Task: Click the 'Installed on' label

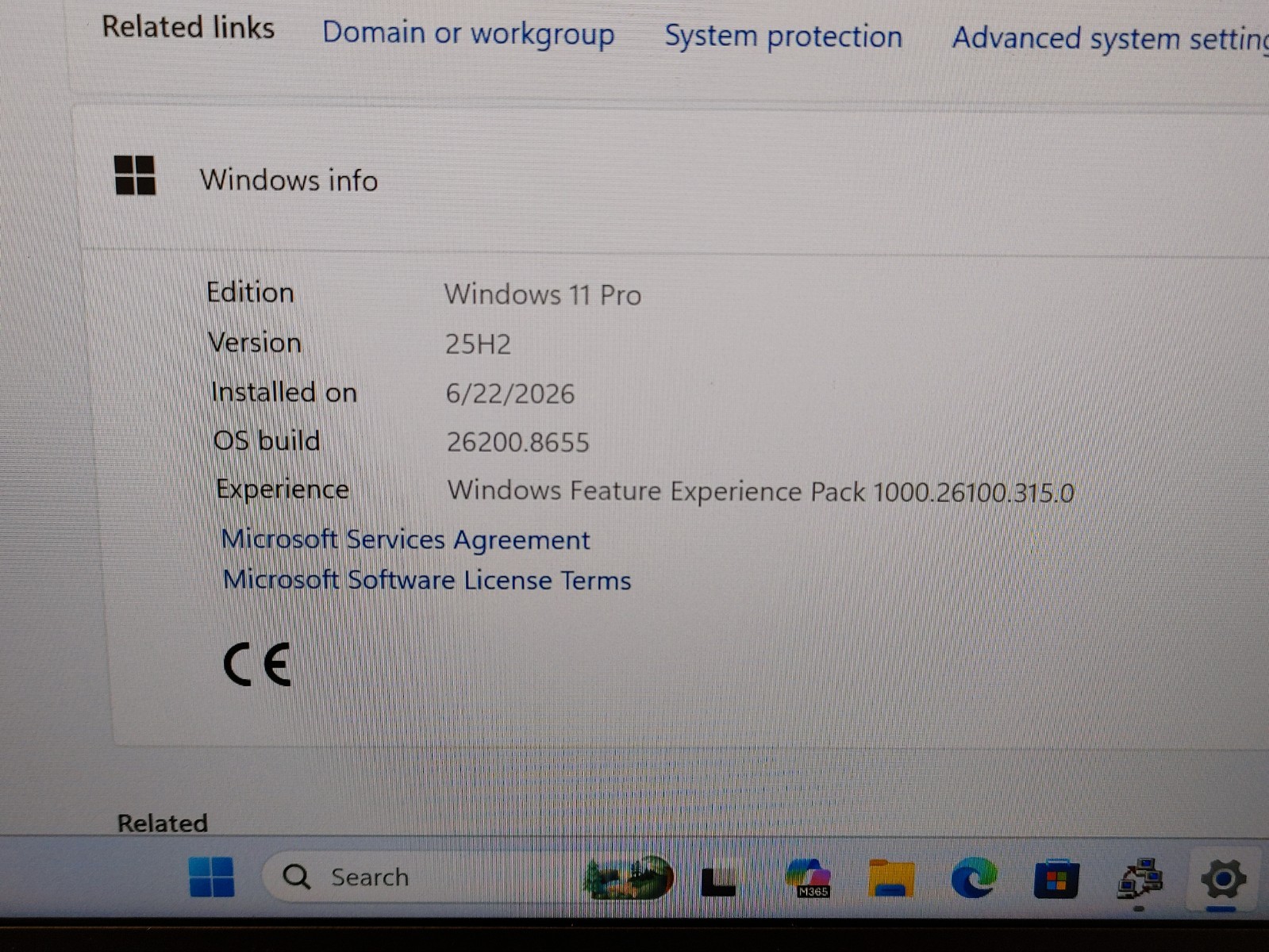Action: click(x=284, y=392)
